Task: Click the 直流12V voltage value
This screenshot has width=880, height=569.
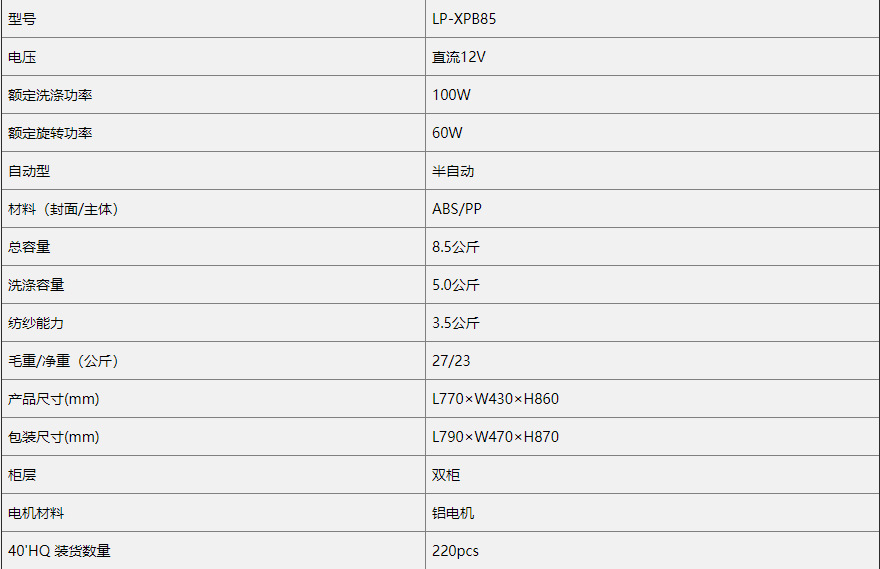Action: pos(459,57)
